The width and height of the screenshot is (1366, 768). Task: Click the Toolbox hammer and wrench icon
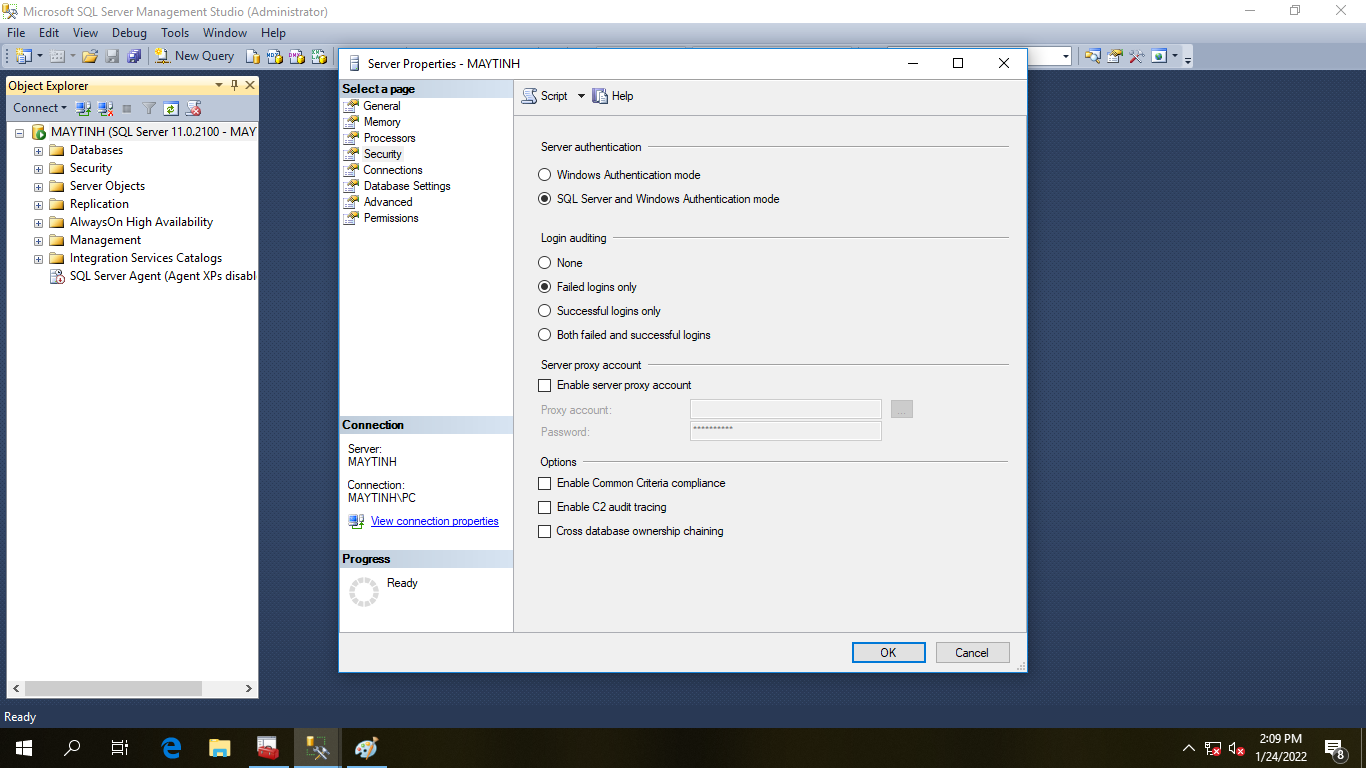[1136, 56]
